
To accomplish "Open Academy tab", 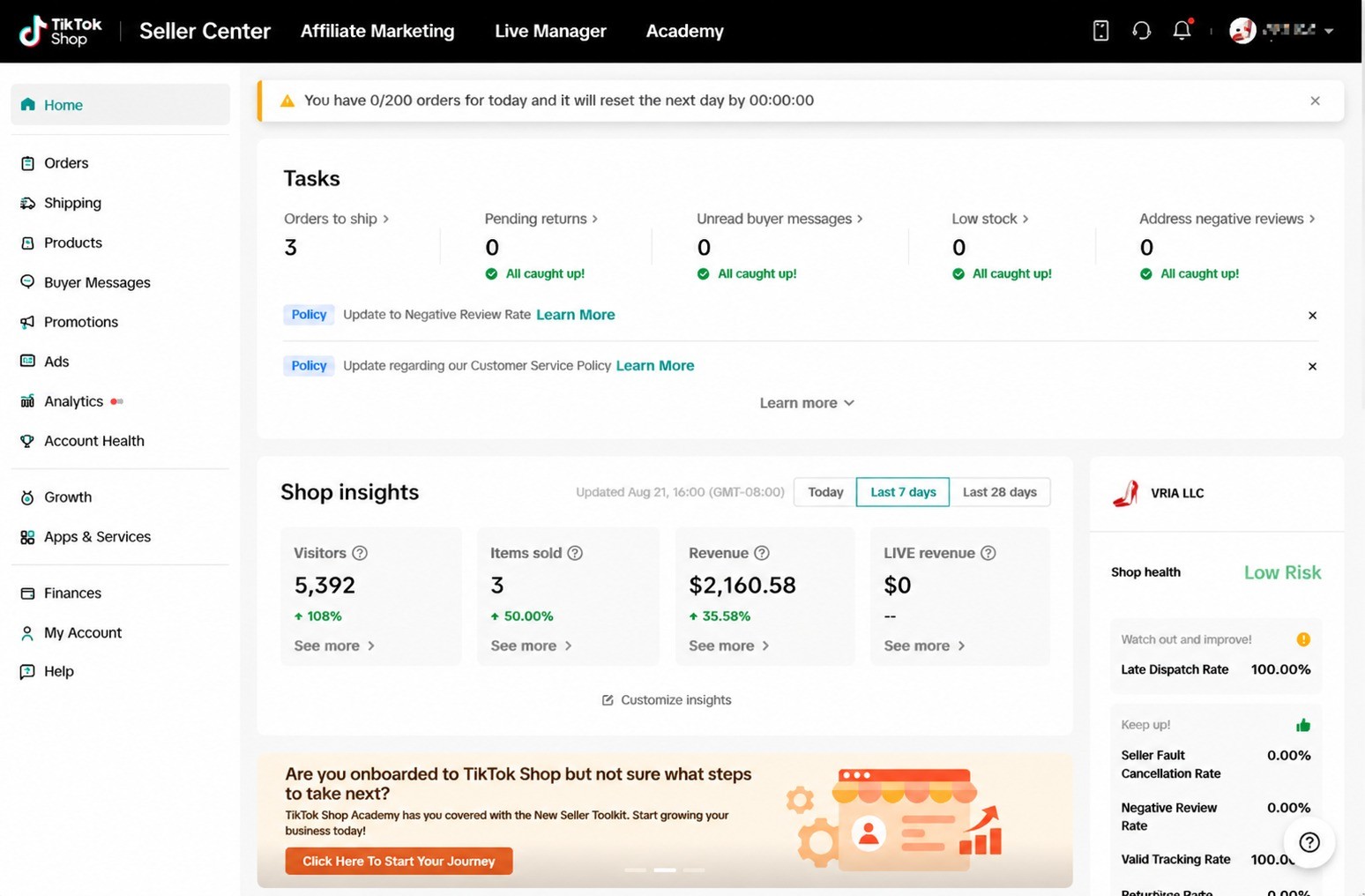I will click(684, 31).
